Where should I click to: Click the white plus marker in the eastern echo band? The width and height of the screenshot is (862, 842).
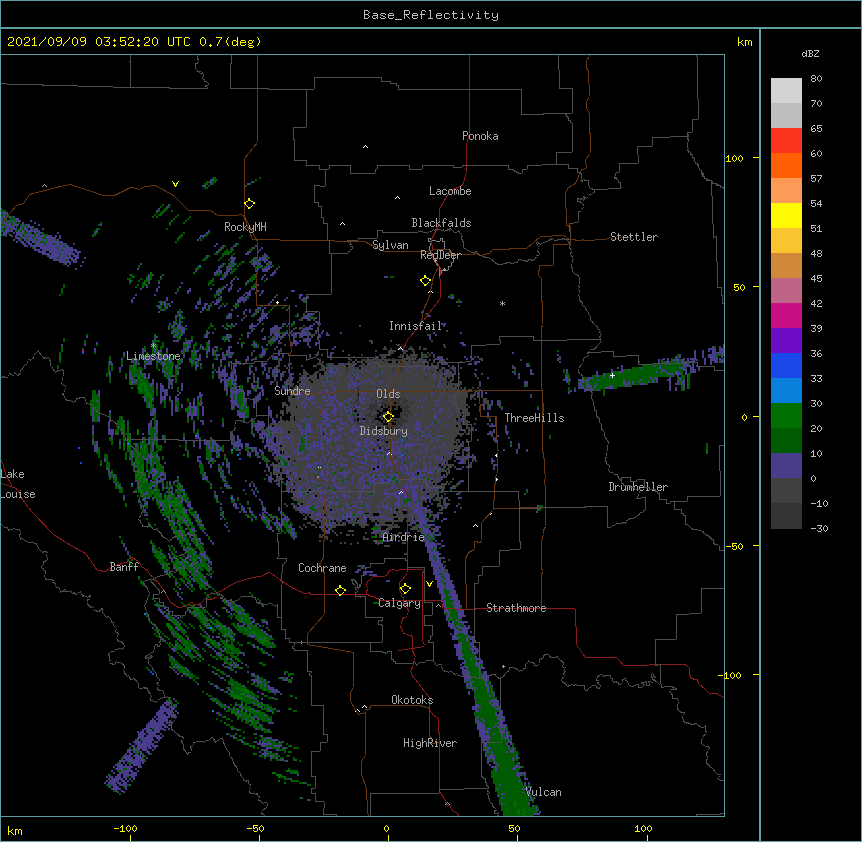point(612,375)
